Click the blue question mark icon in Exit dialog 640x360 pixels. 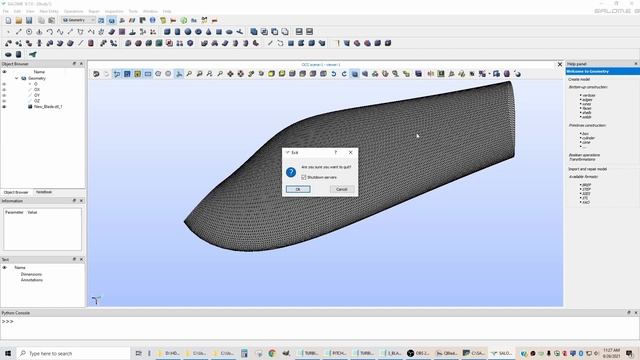(x=291, y=172)
